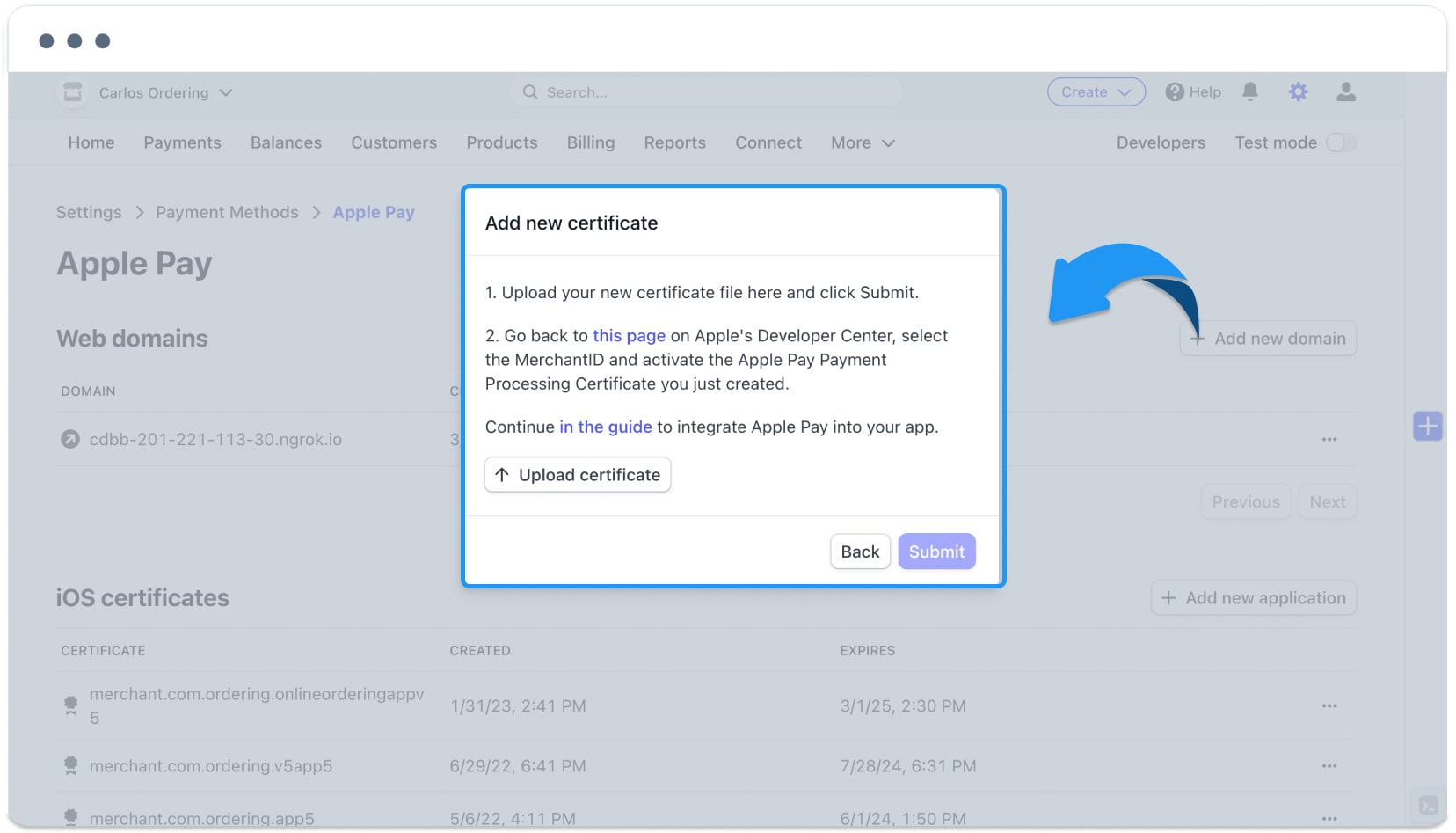Open the Products tab
Image resolution: width=1456 pixels, height=833 pixels.
(502, 142)
